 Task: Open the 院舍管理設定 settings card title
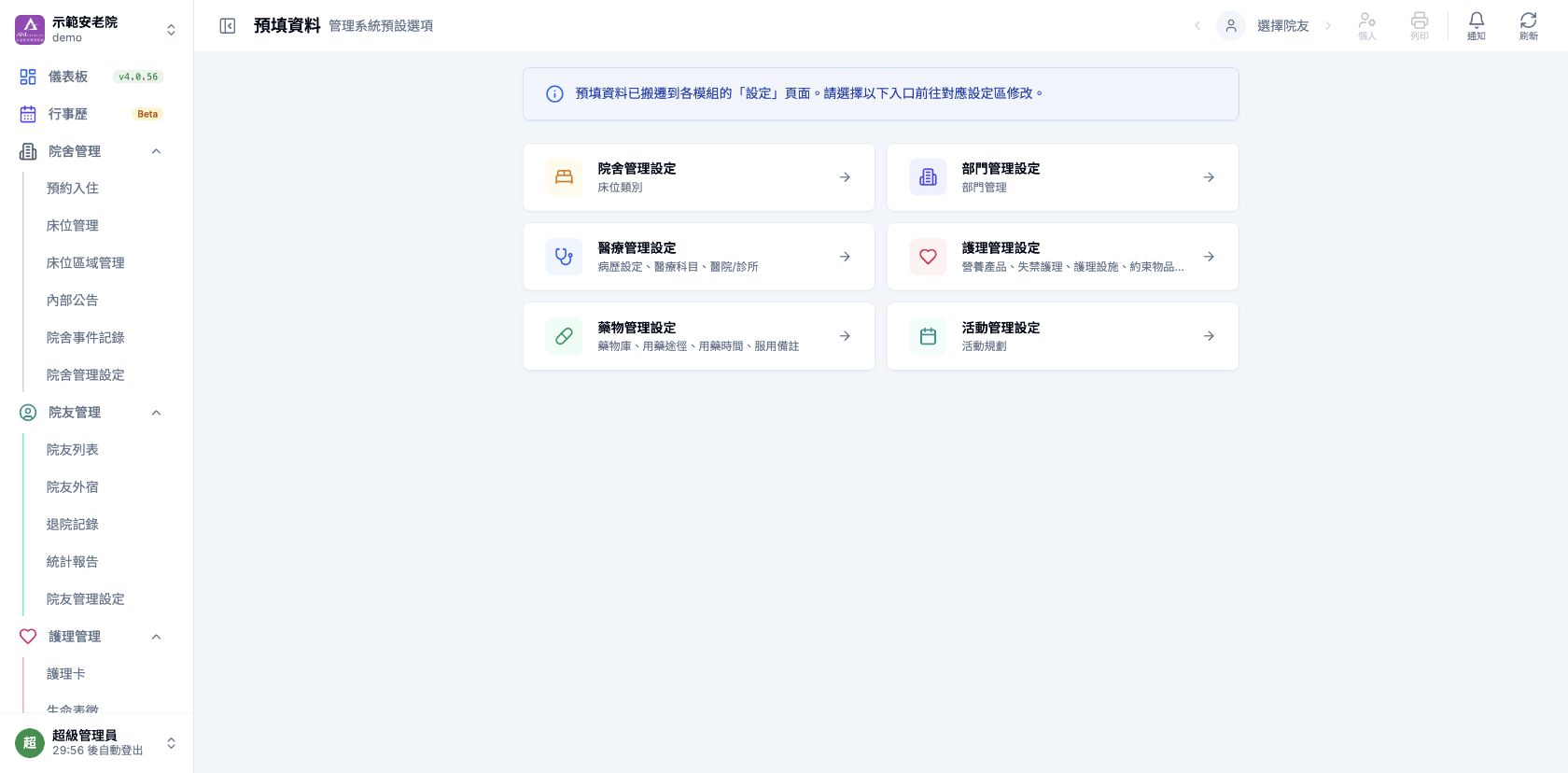637,169
